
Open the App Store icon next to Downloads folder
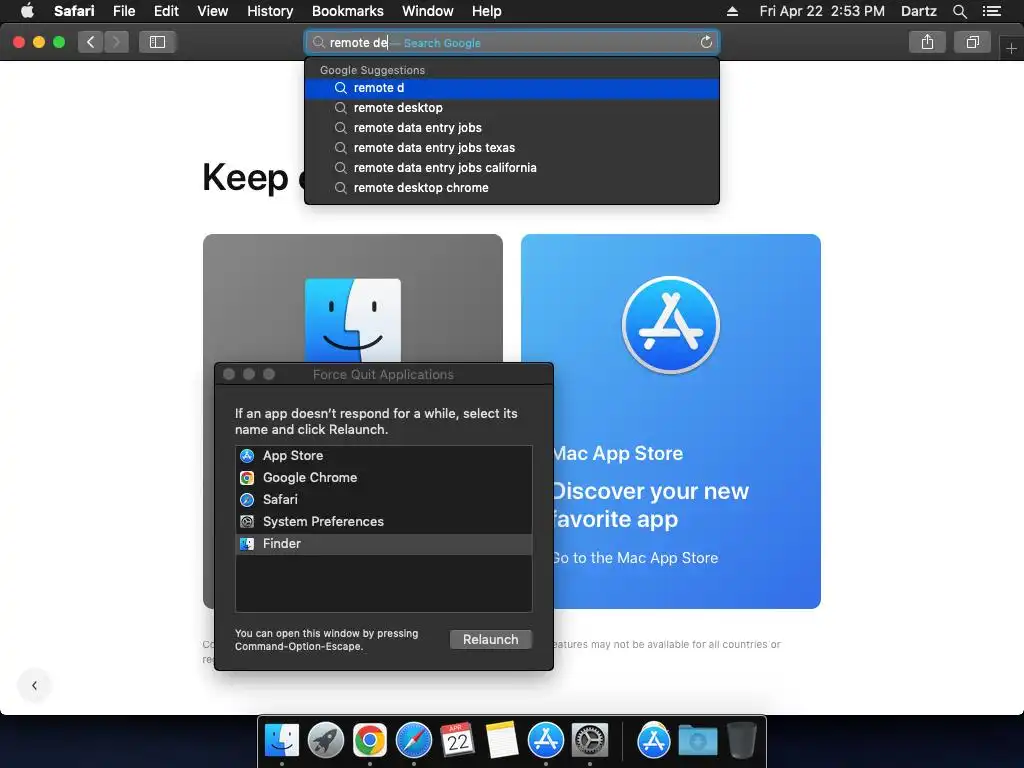coord(654,741)
